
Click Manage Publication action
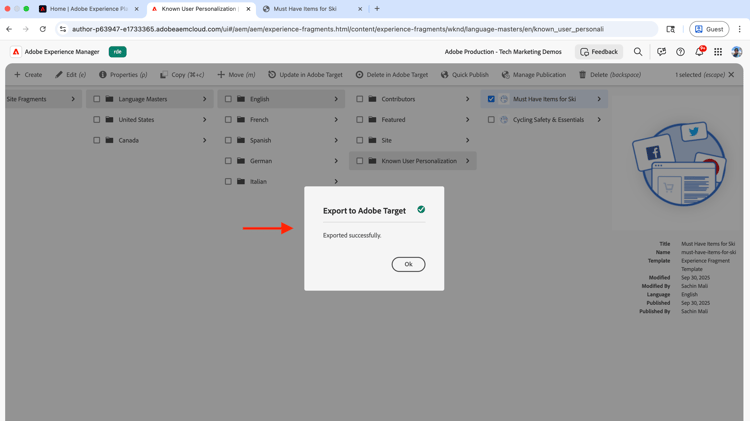point(534,75)
